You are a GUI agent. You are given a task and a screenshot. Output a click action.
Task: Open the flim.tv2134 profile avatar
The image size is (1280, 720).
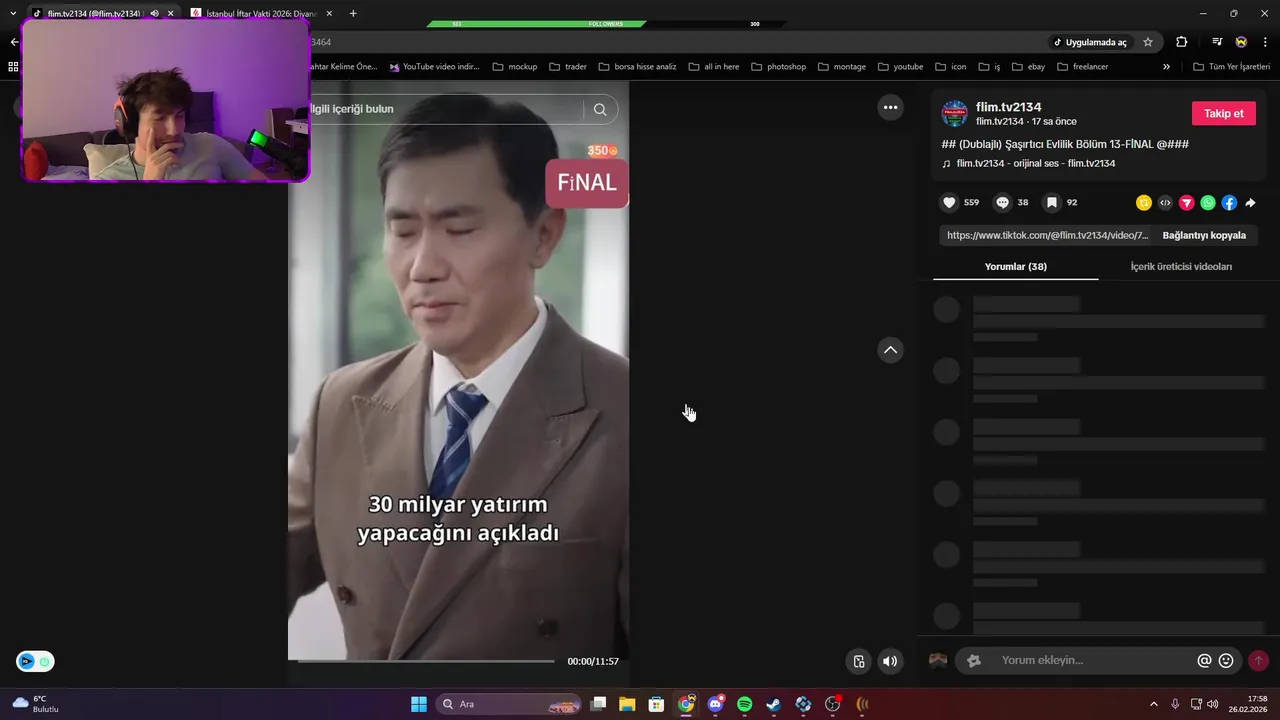coord(955,113)
